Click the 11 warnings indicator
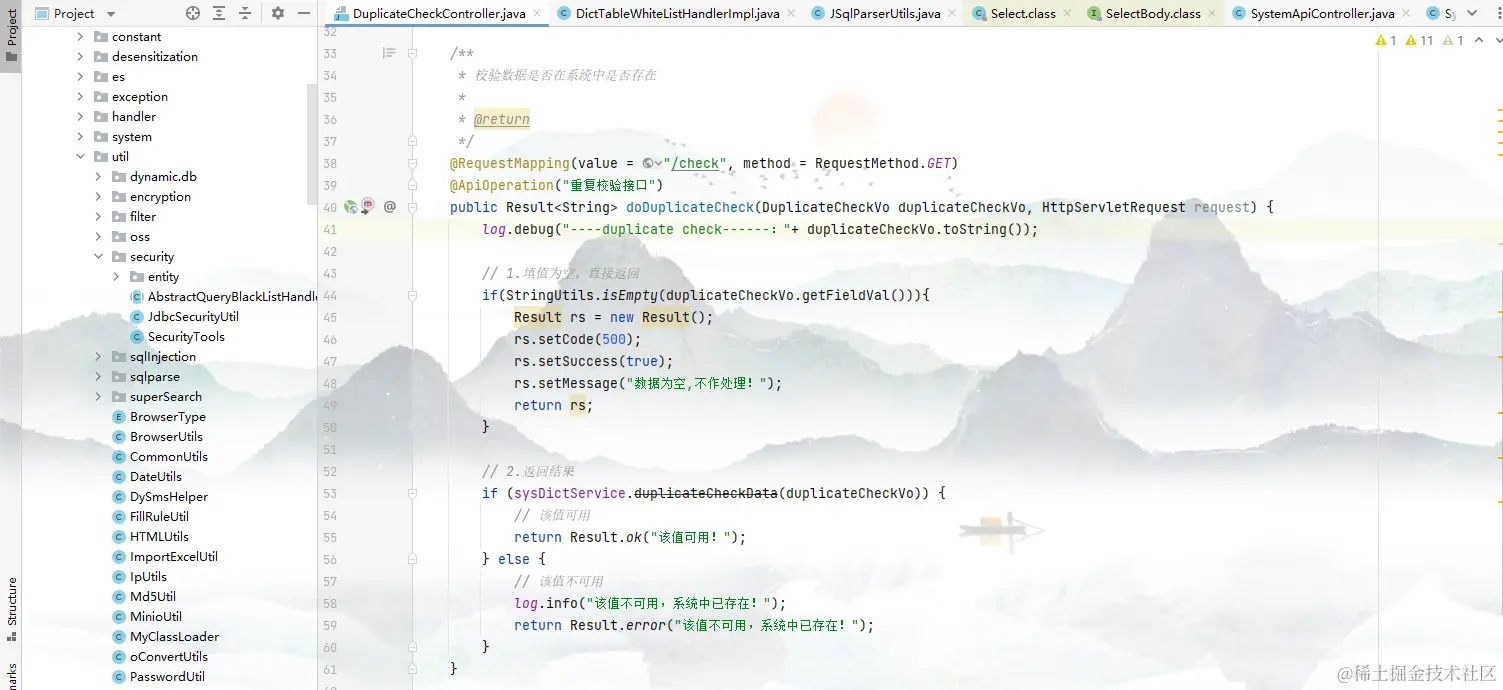The height and width of the screenshot is (690, 1503). point(1419,41)
